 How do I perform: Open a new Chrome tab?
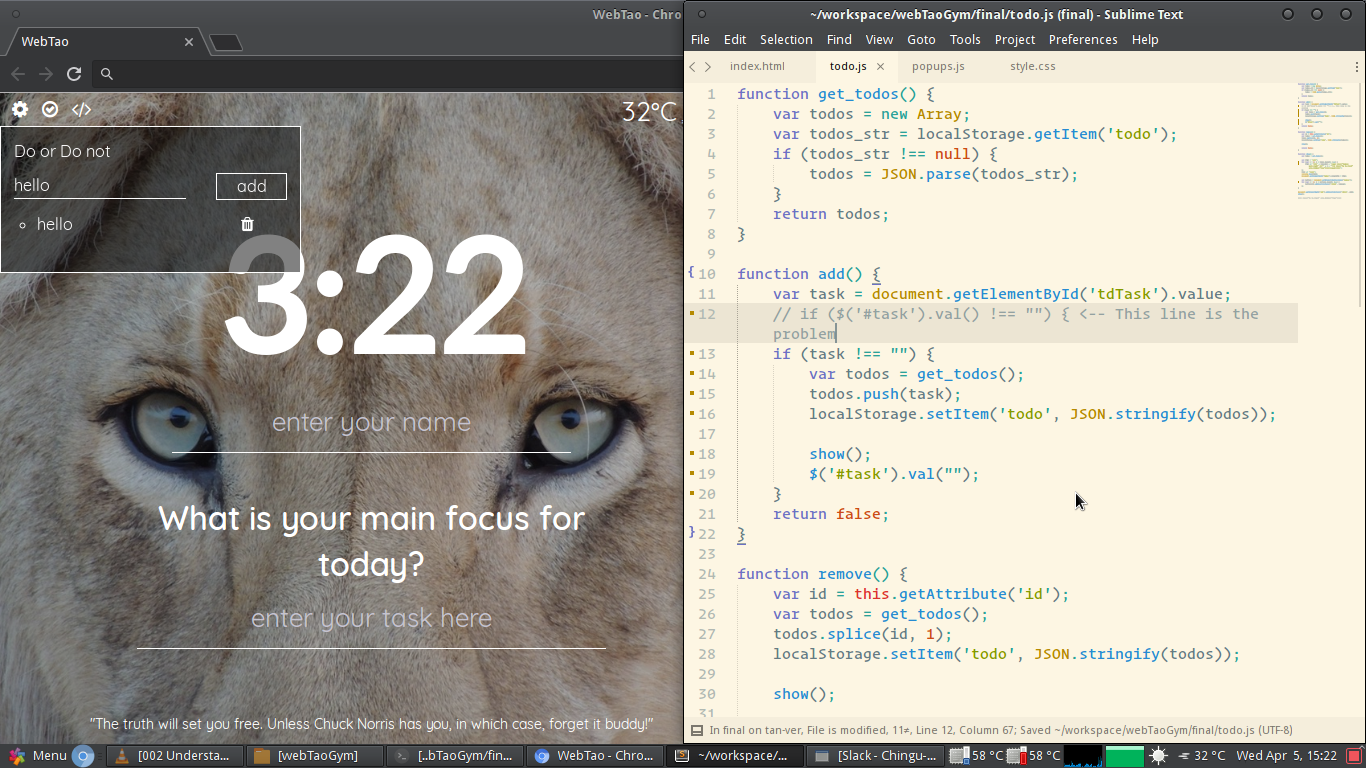point(226,42)
